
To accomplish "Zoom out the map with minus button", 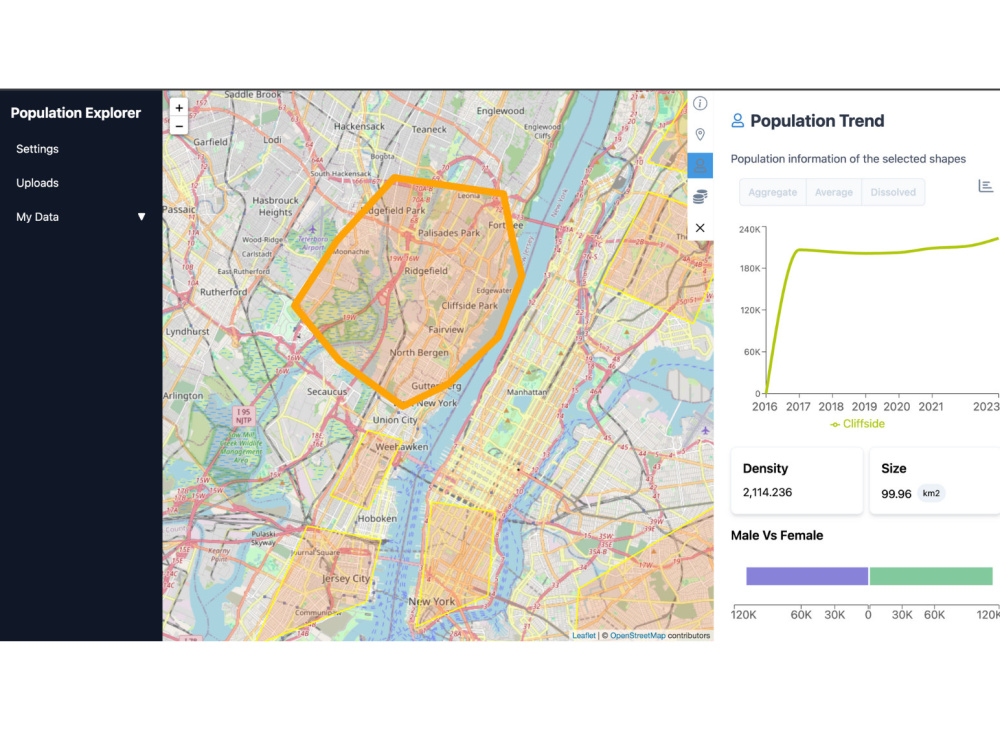I will click(x=179, y=126).
